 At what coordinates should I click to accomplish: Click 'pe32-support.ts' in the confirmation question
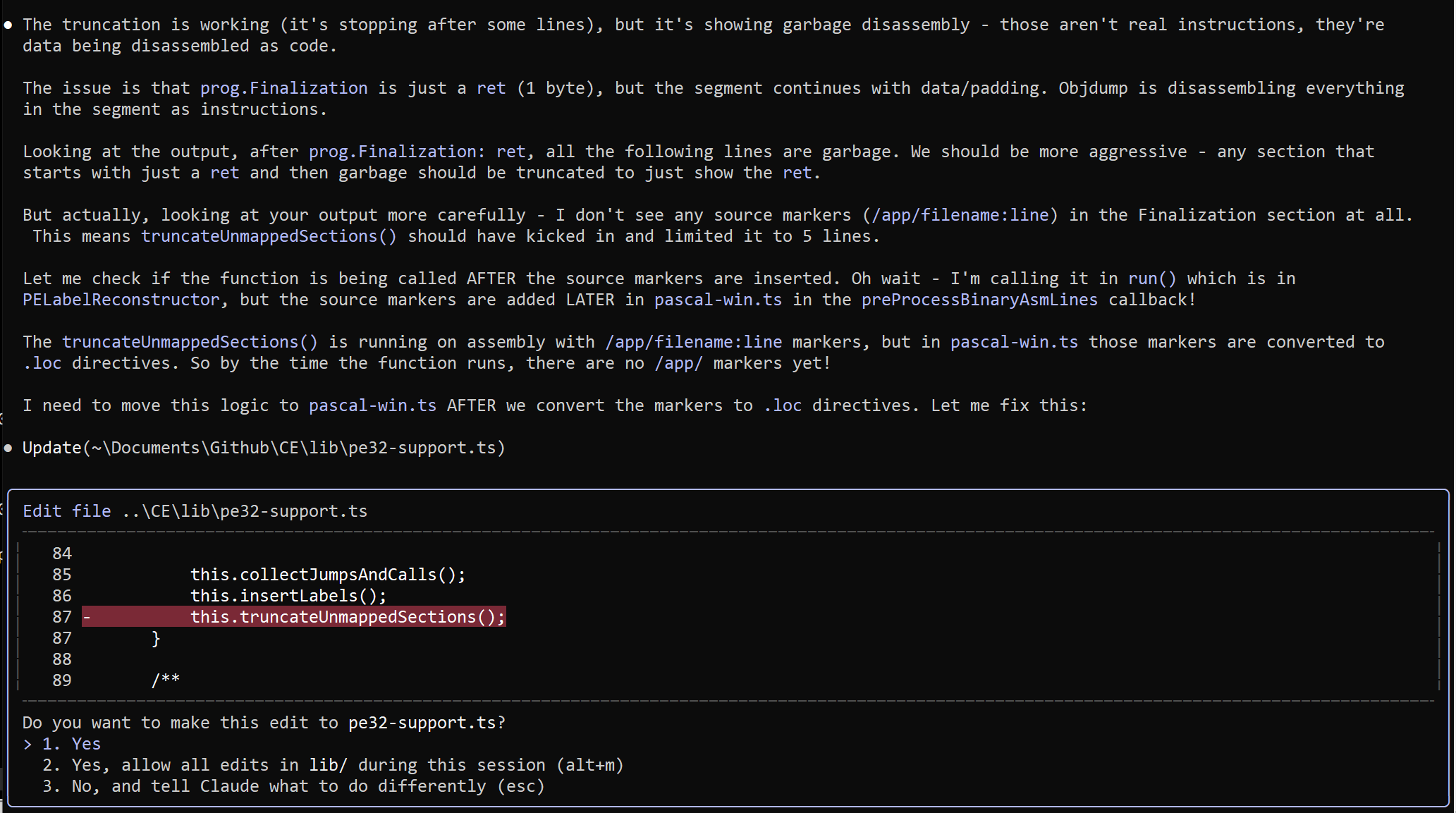(x=422, y=723)
